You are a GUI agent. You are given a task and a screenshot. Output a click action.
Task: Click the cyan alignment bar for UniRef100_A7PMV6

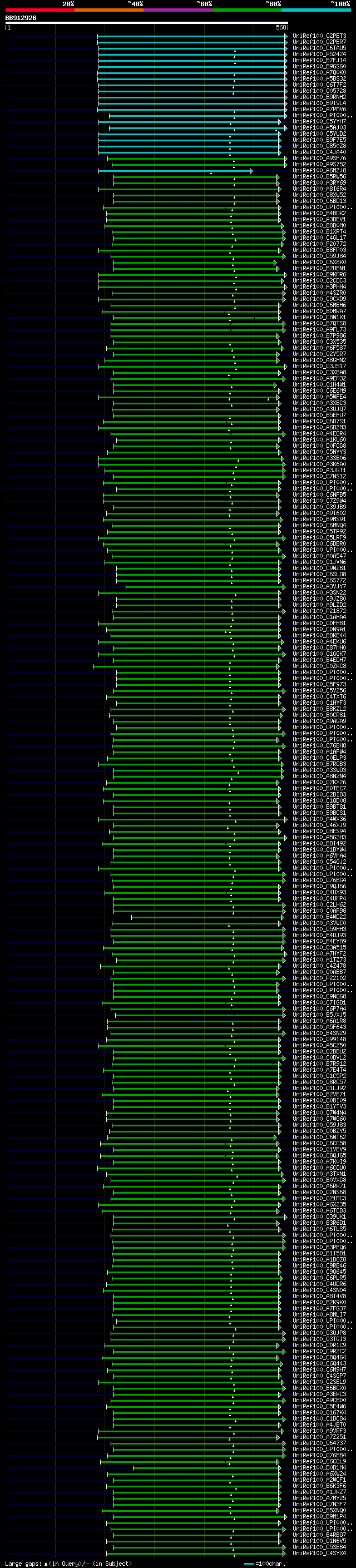(192, 110)
